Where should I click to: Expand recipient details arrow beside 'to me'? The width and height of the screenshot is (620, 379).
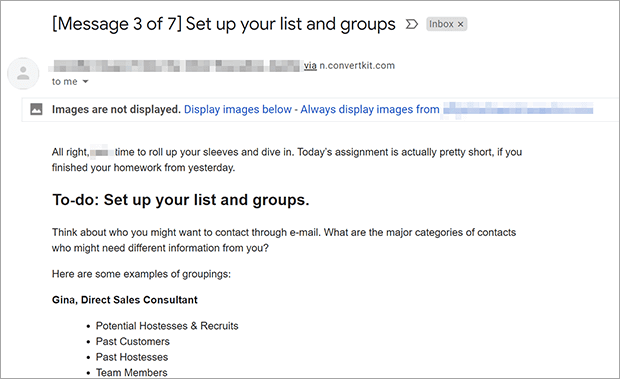85,82
